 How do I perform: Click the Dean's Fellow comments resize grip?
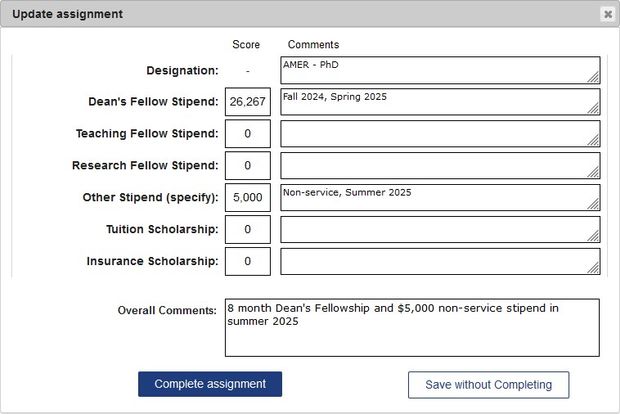(594, 109)
